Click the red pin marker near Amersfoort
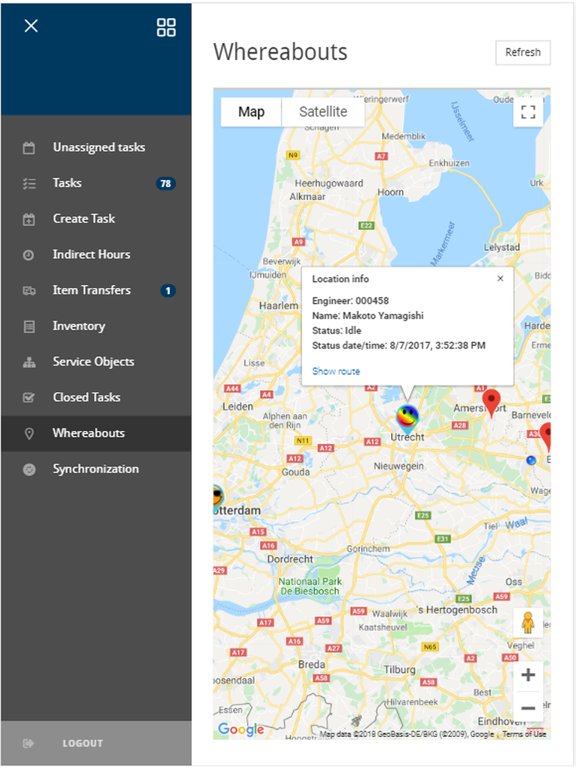This screenshot has height=768, width=576. coord(491,403)
